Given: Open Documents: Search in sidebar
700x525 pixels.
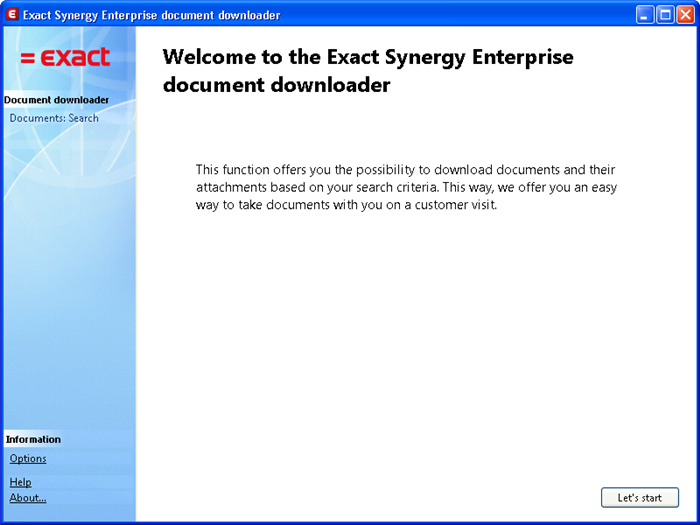Looking at the screenshot, I should coord(54,118).
